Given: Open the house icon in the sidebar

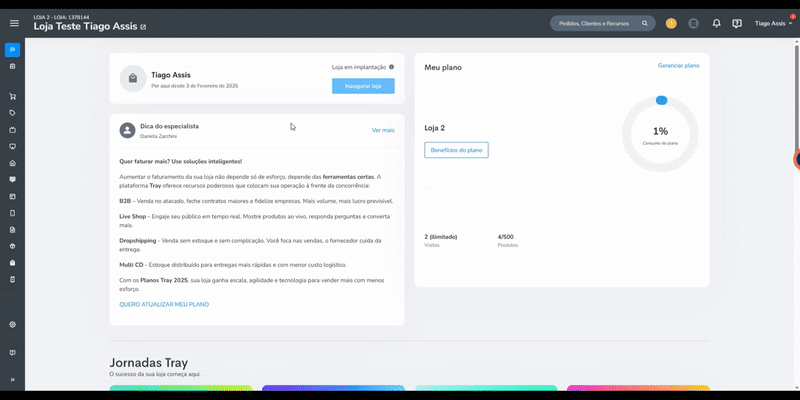Looking at the screenshot, I should coord(13,163).
